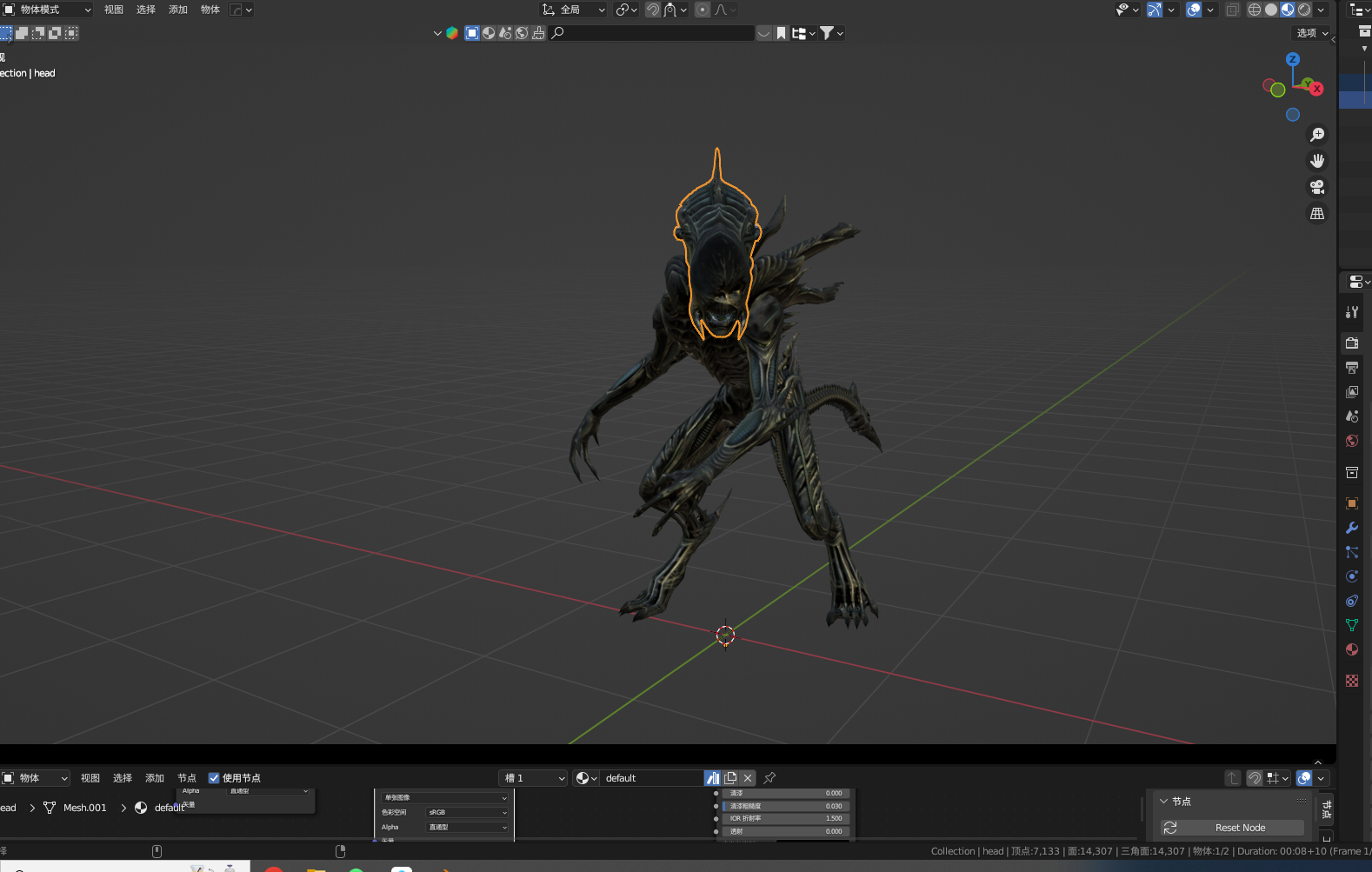
Task: Open the Object Constraints properties tab
Action: click(1352, 601)
